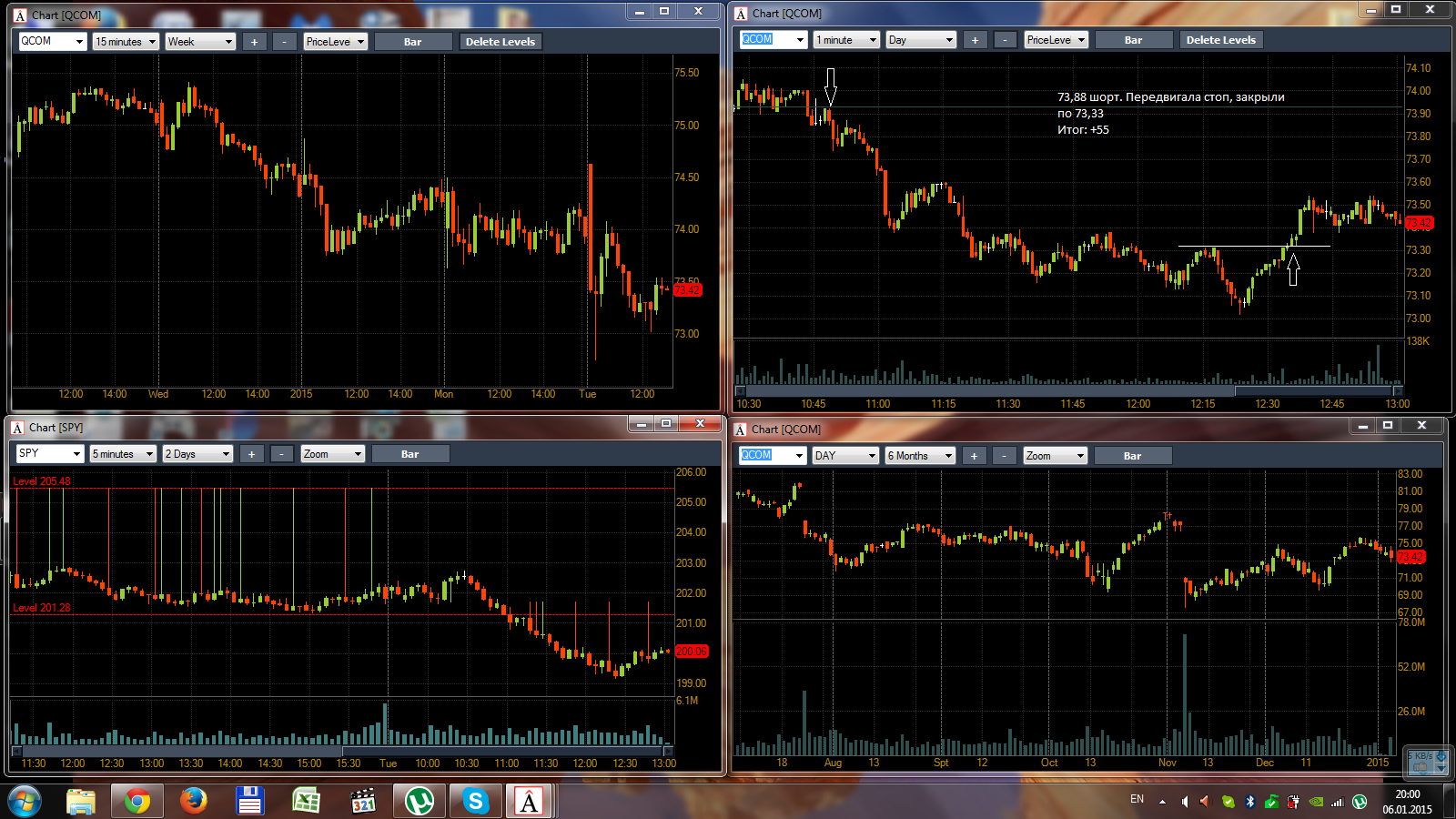Screen dimensions: 1456x819
Task: Click minus button in DAY QCOM chart
Action: [x=1004, y=456]
